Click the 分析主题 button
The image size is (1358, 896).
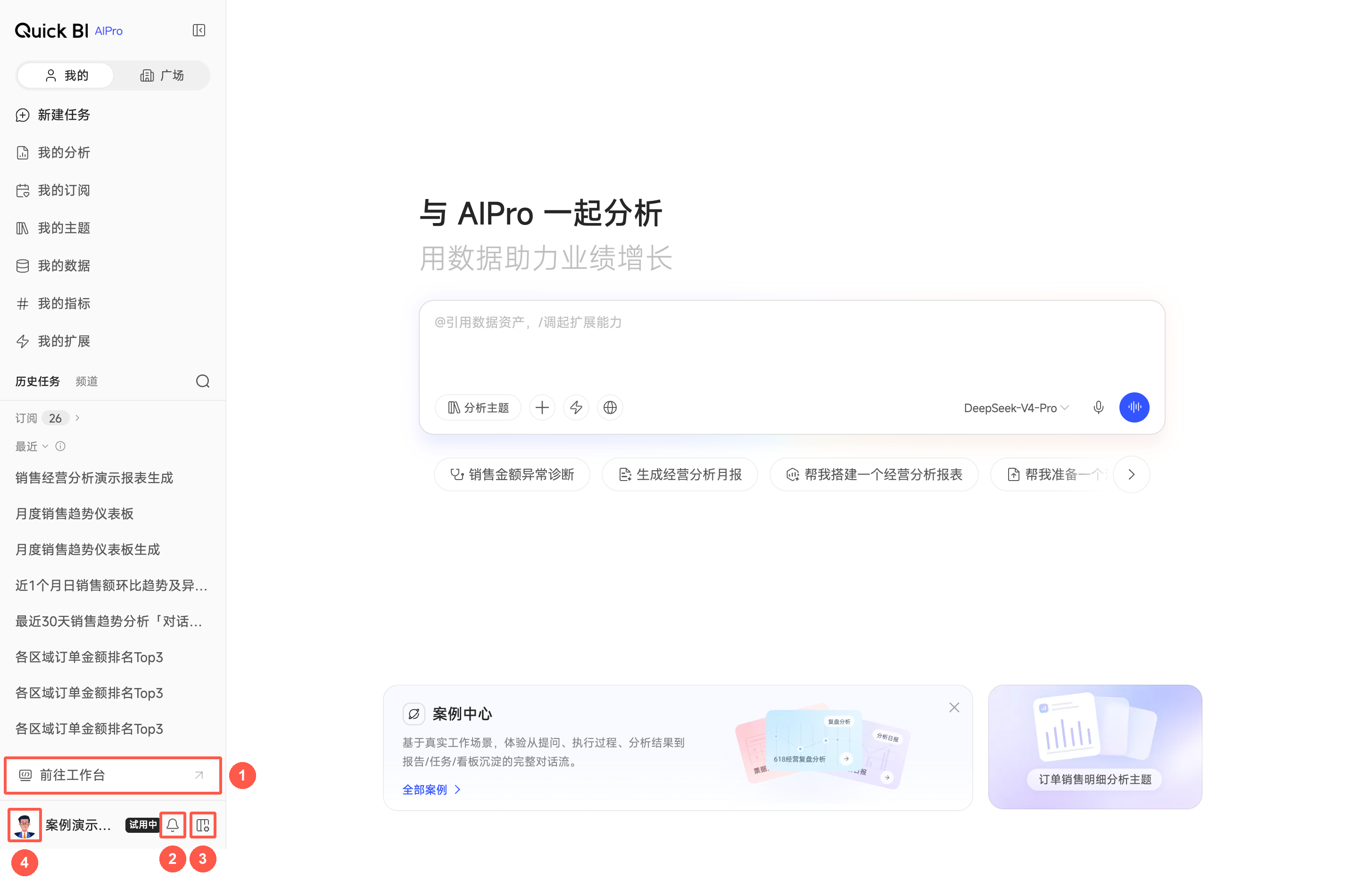coord(478,407)
